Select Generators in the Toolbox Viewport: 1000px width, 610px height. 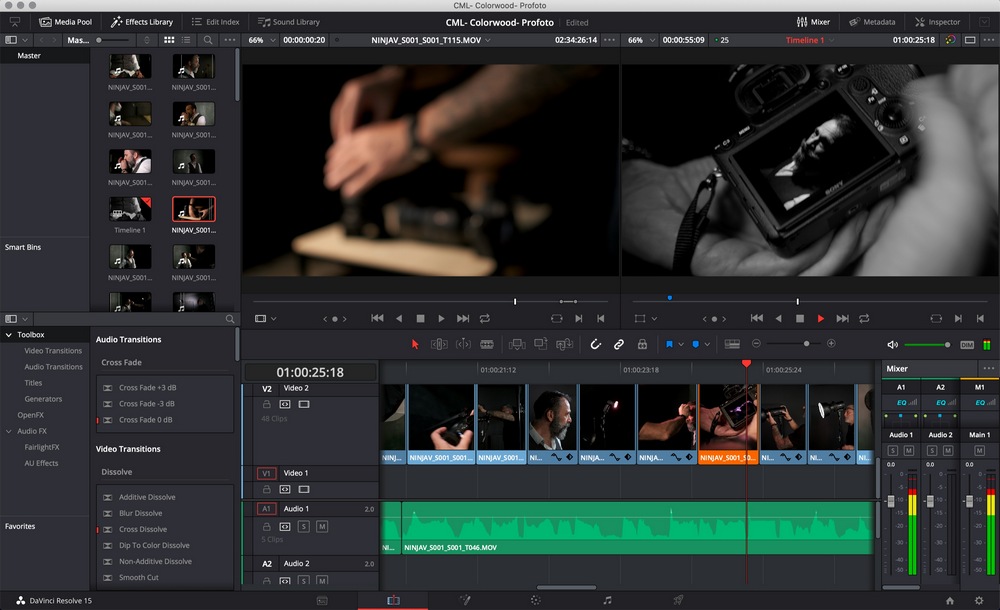tap(43, 399)
